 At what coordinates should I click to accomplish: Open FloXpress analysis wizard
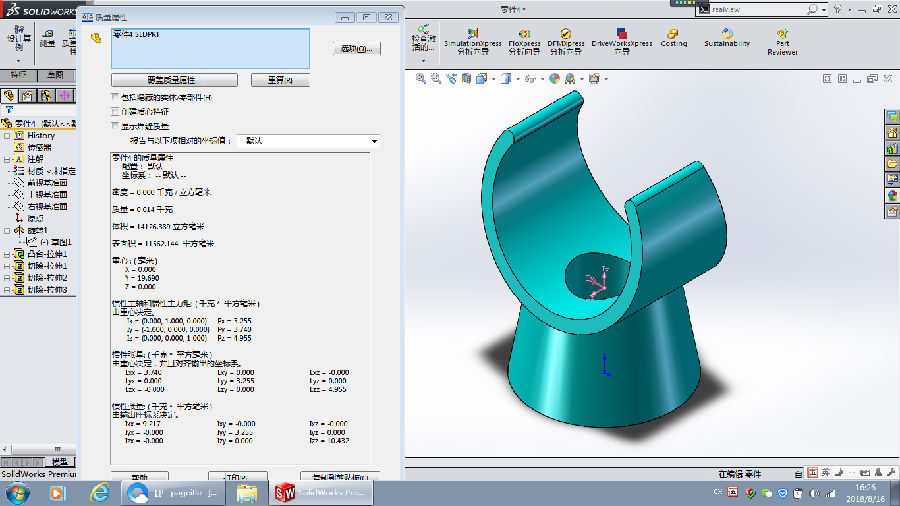pos(524,38)
